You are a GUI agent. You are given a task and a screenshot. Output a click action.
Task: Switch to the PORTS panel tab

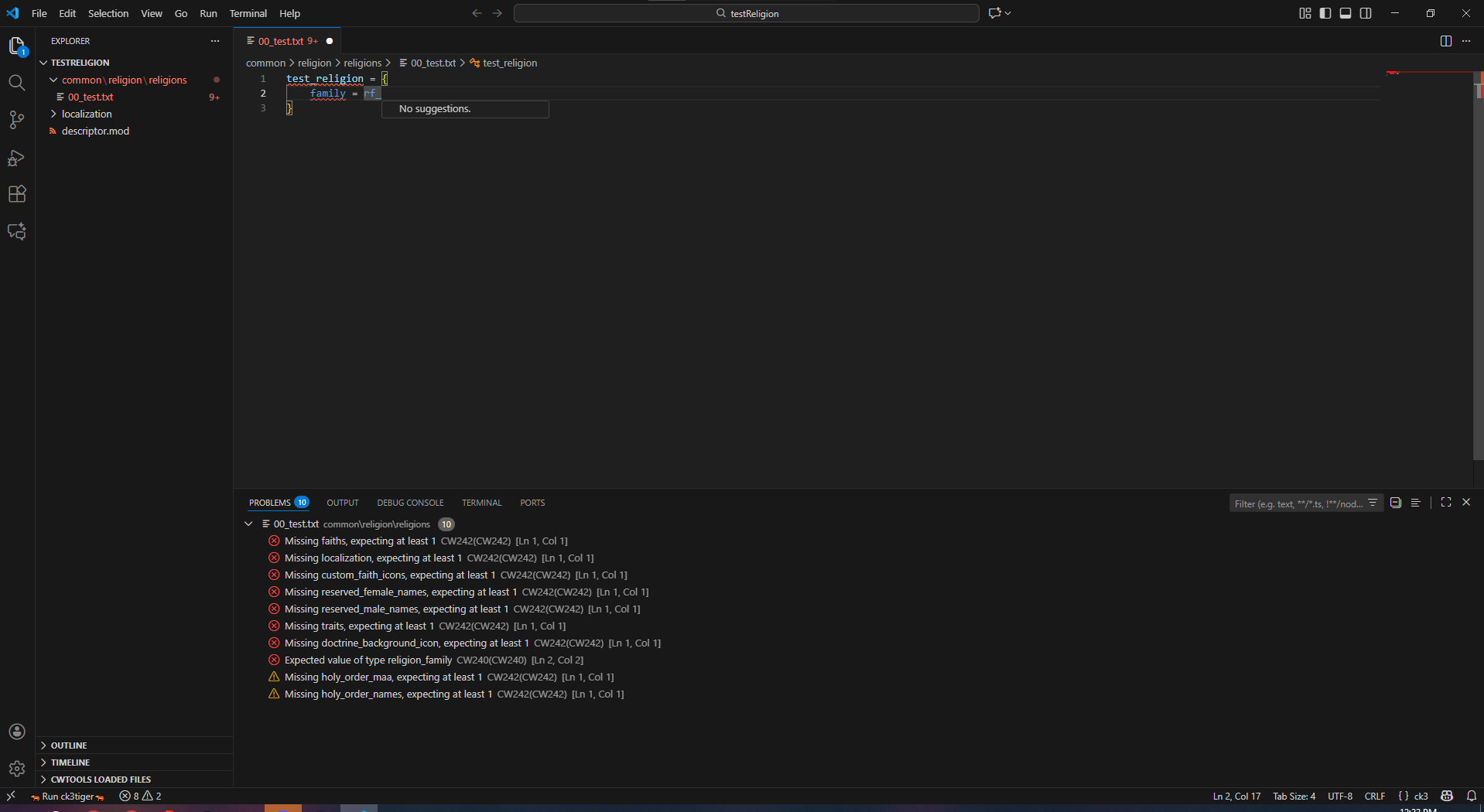[x=532, y=503]
